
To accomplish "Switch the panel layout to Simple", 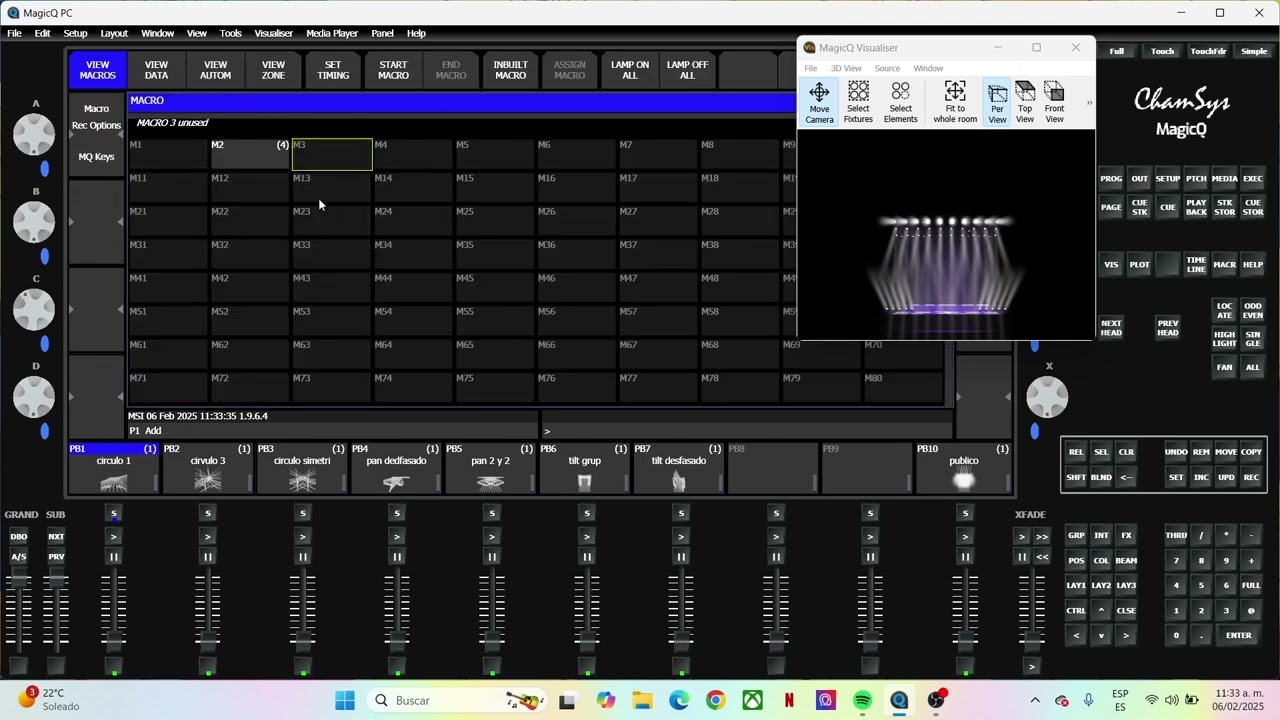I will click(x=1253, y=51).
